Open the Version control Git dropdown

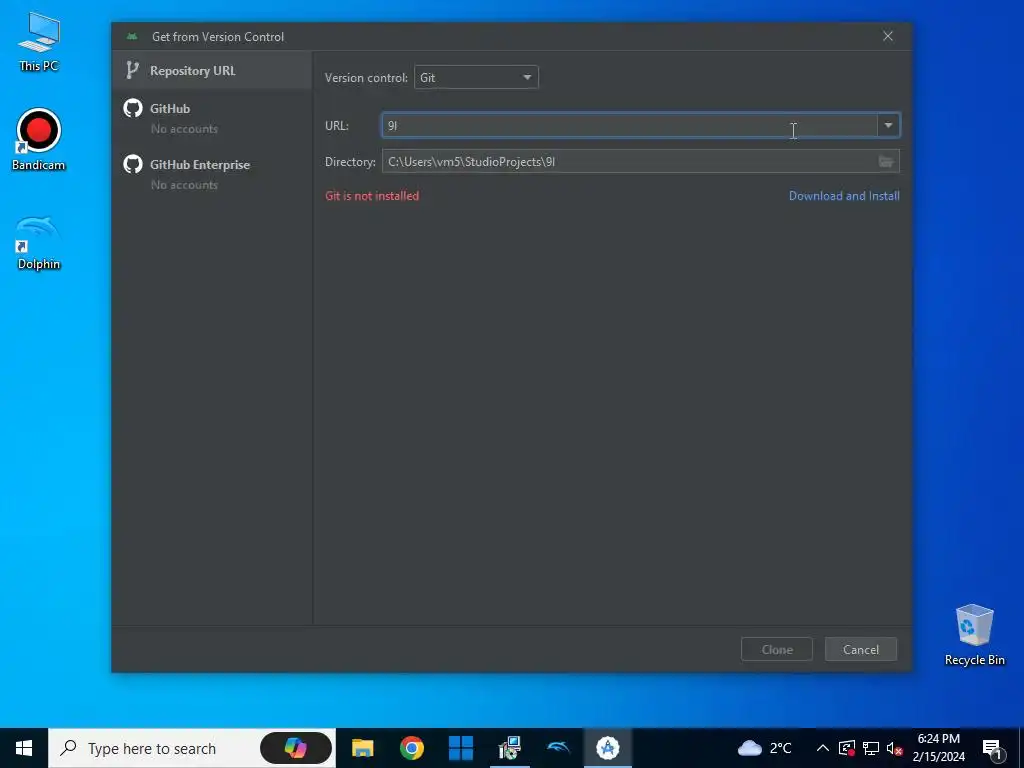point(476,78)
